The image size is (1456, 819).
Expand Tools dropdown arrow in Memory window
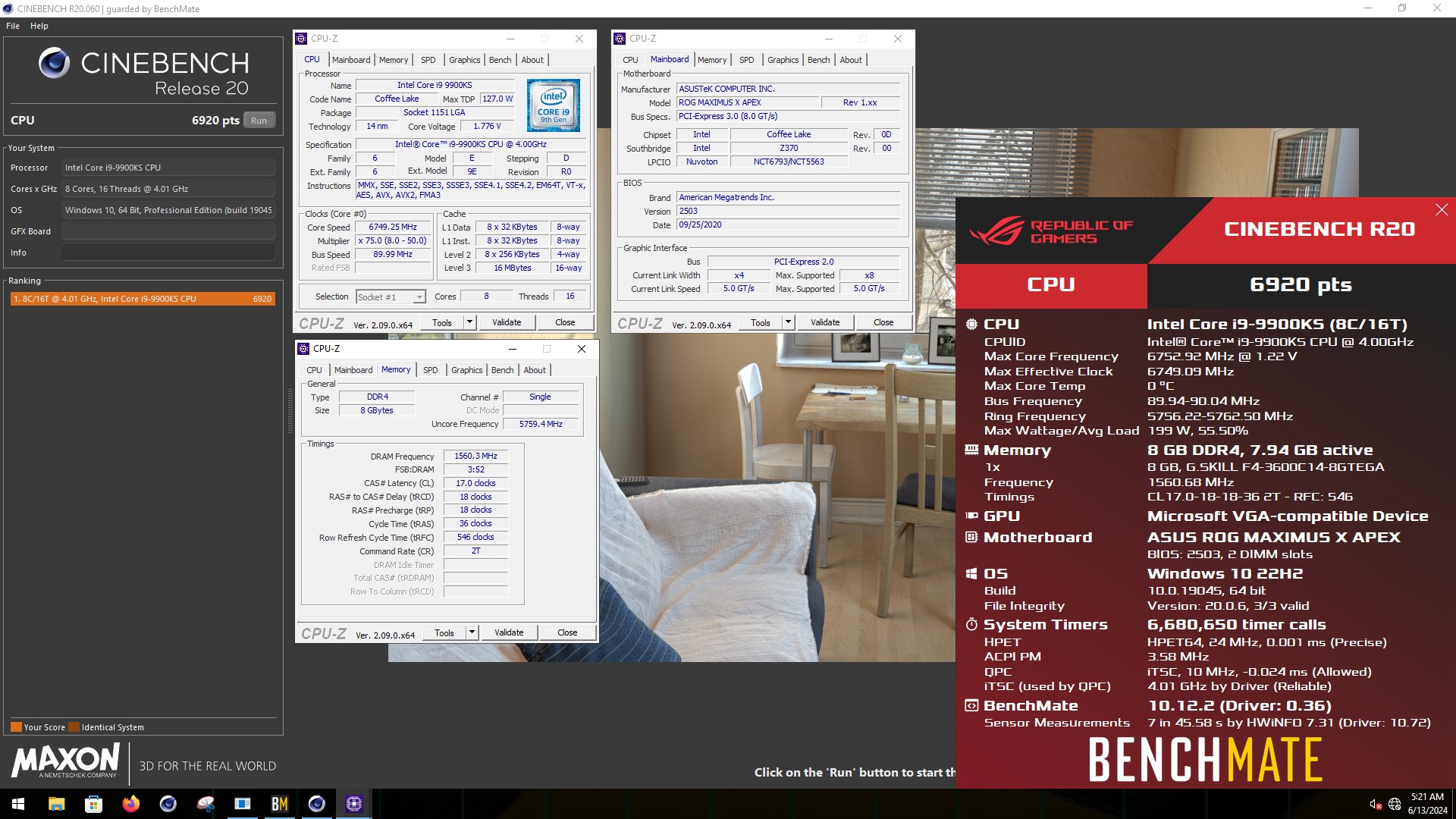472,632
